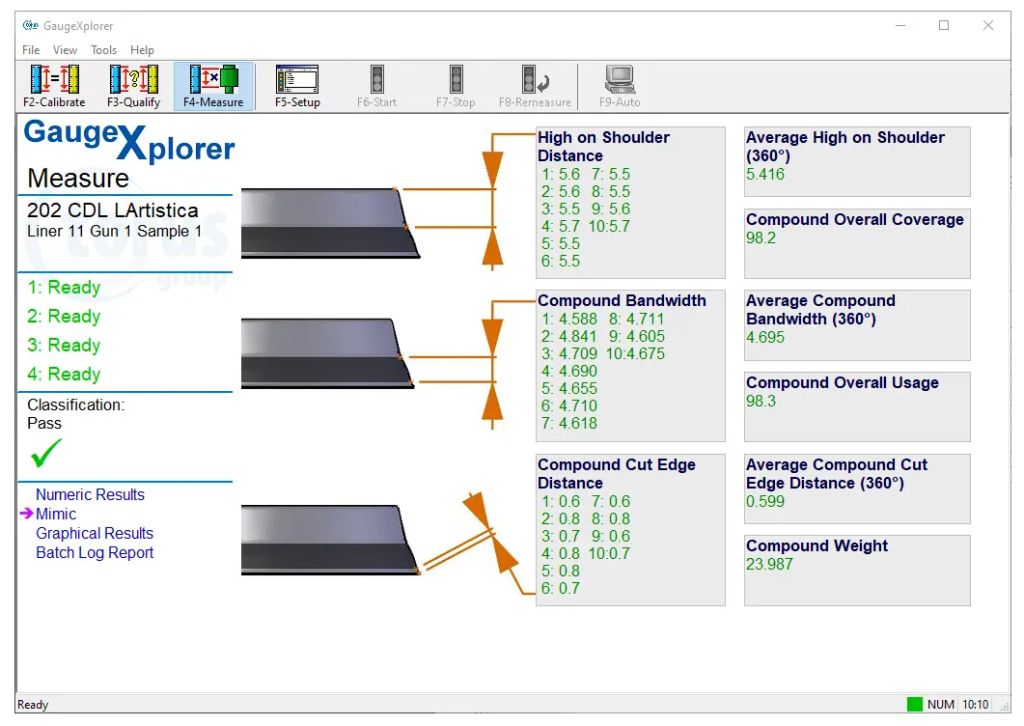
Task: Open the View menu
Action: click(x=65, y=50)
